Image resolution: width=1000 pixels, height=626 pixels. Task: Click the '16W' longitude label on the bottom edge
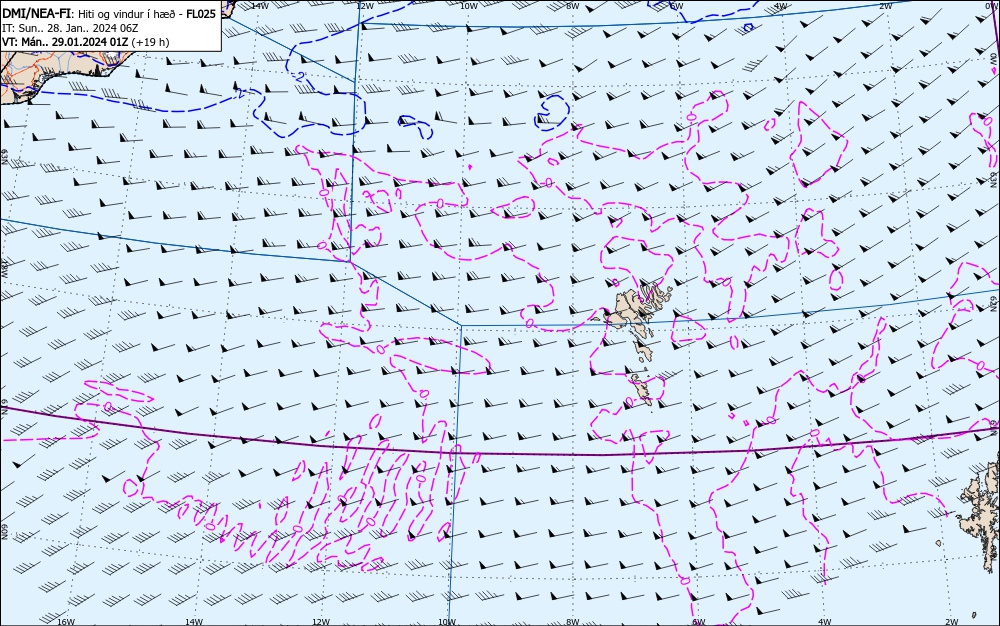click(x=66, y=622)
